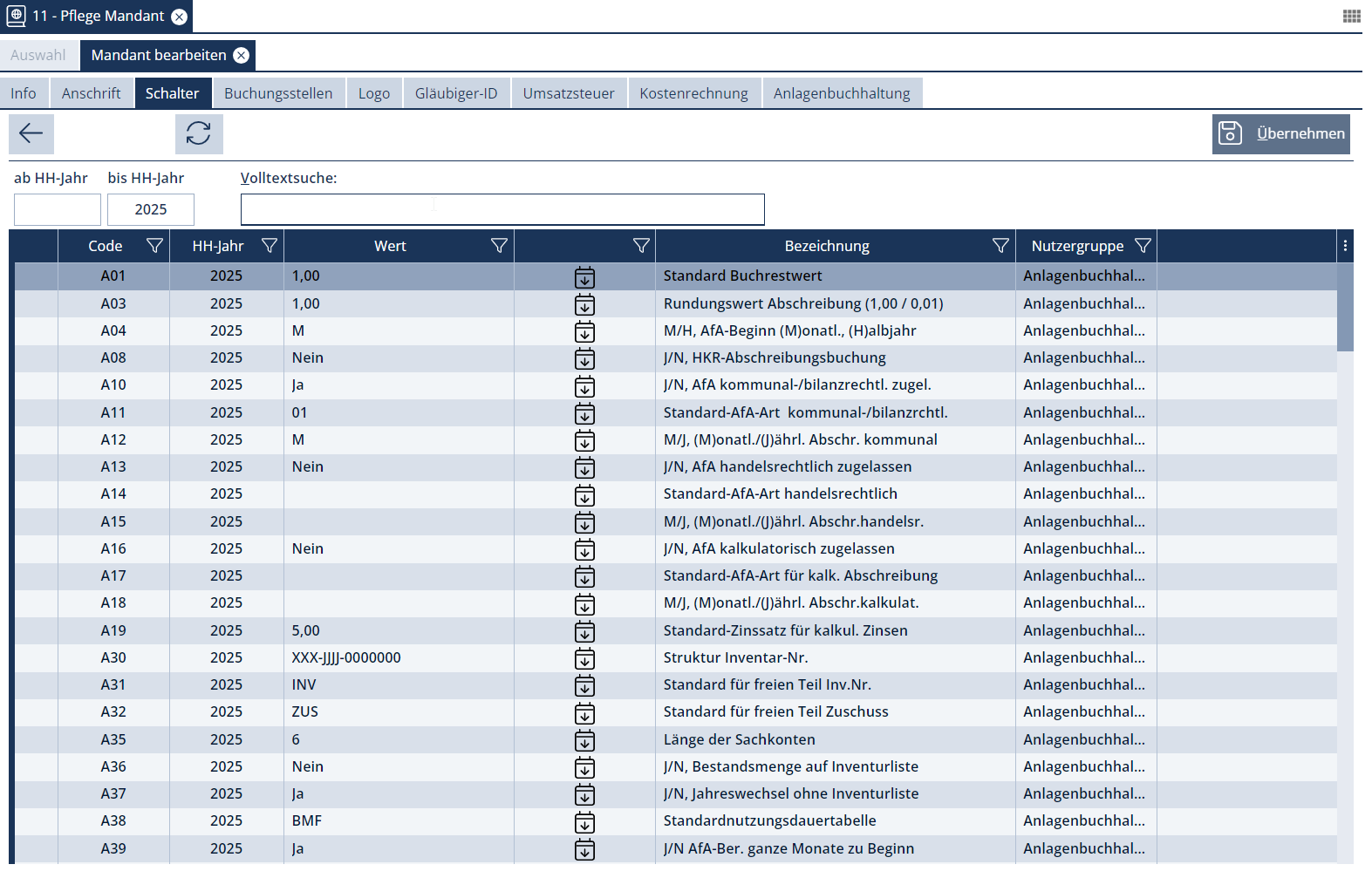Click calendar icon in row A38
1372x878 pixels.
(x=584, y=821)
